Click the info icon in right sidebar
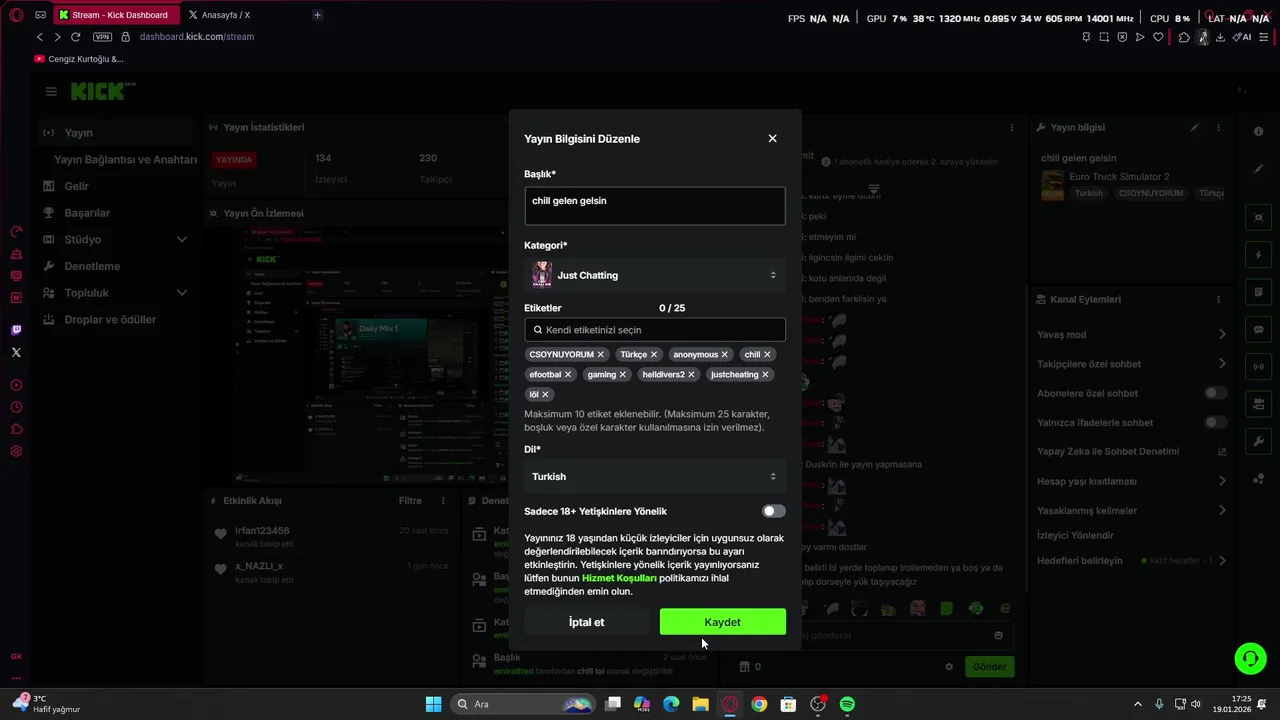 (x=1259, y=132)
